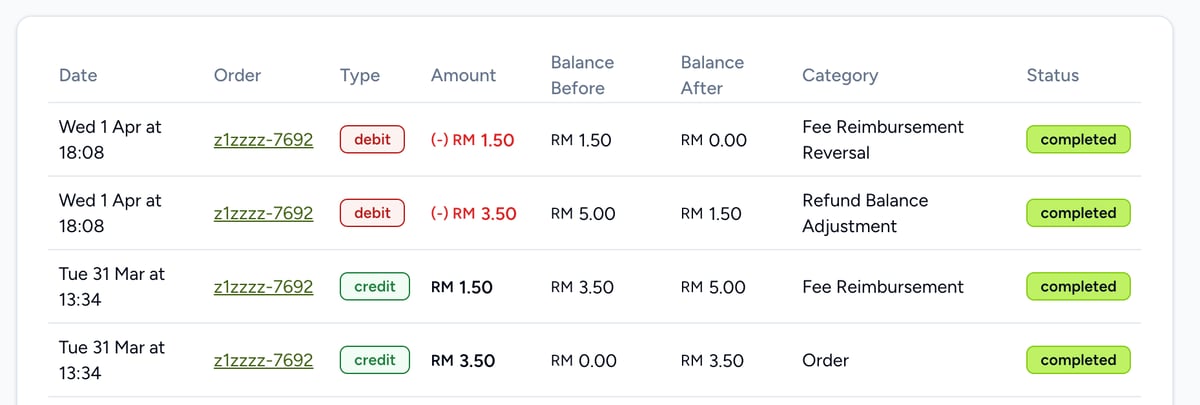Click the Balance After column header

pos(712,75)
